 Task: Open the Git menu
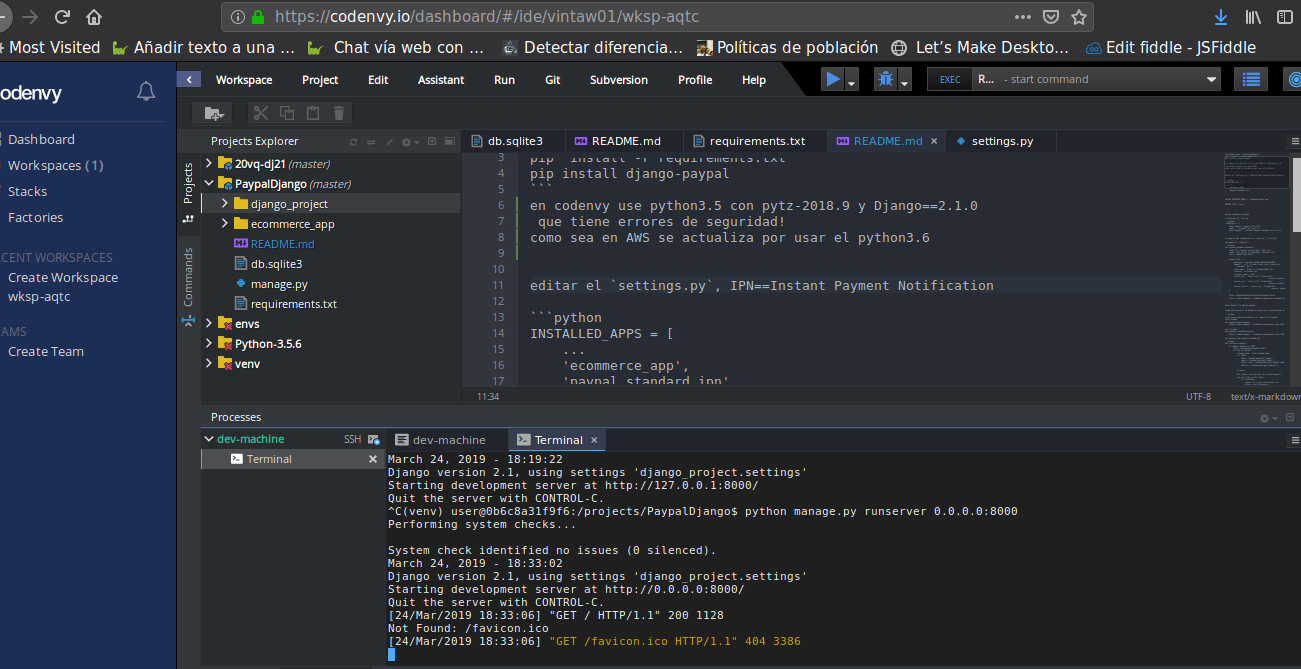coord(553,80)
